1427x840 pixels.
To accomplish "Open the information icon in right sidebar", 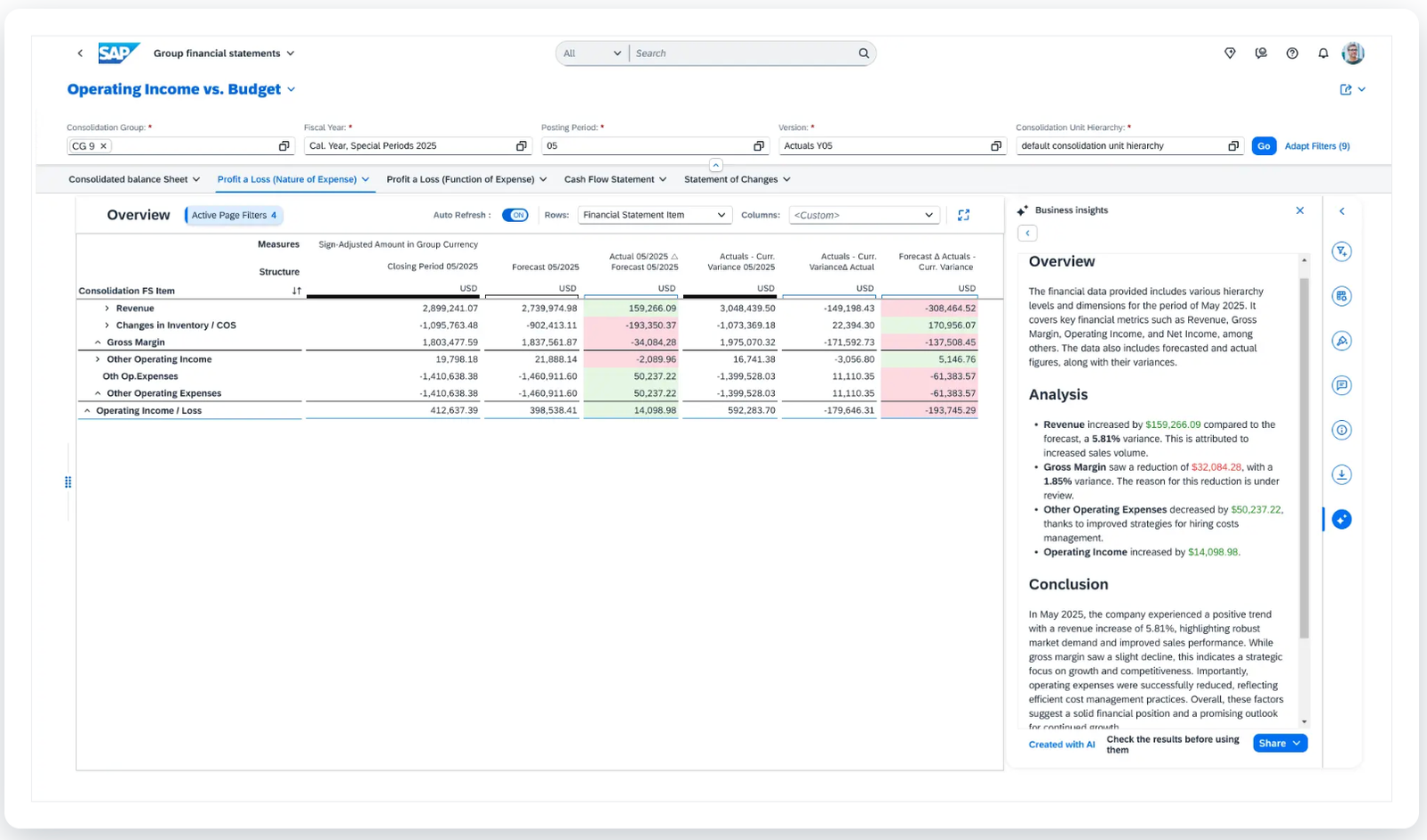I will tap(1341, 430).
